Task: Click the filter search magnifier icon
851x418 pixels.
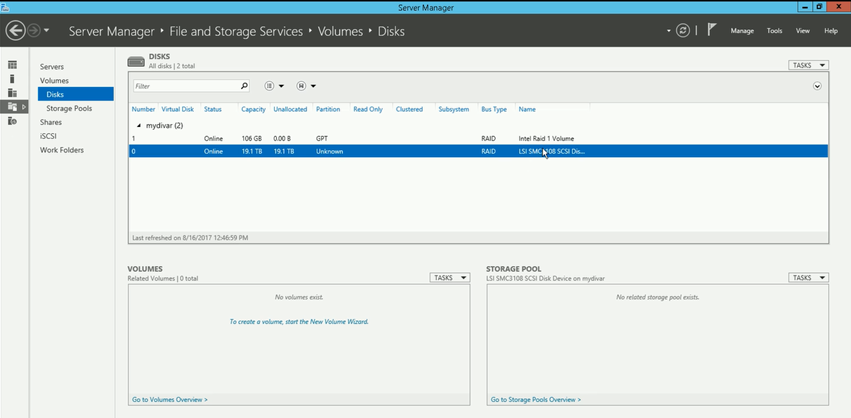Action: pos(244,86)
